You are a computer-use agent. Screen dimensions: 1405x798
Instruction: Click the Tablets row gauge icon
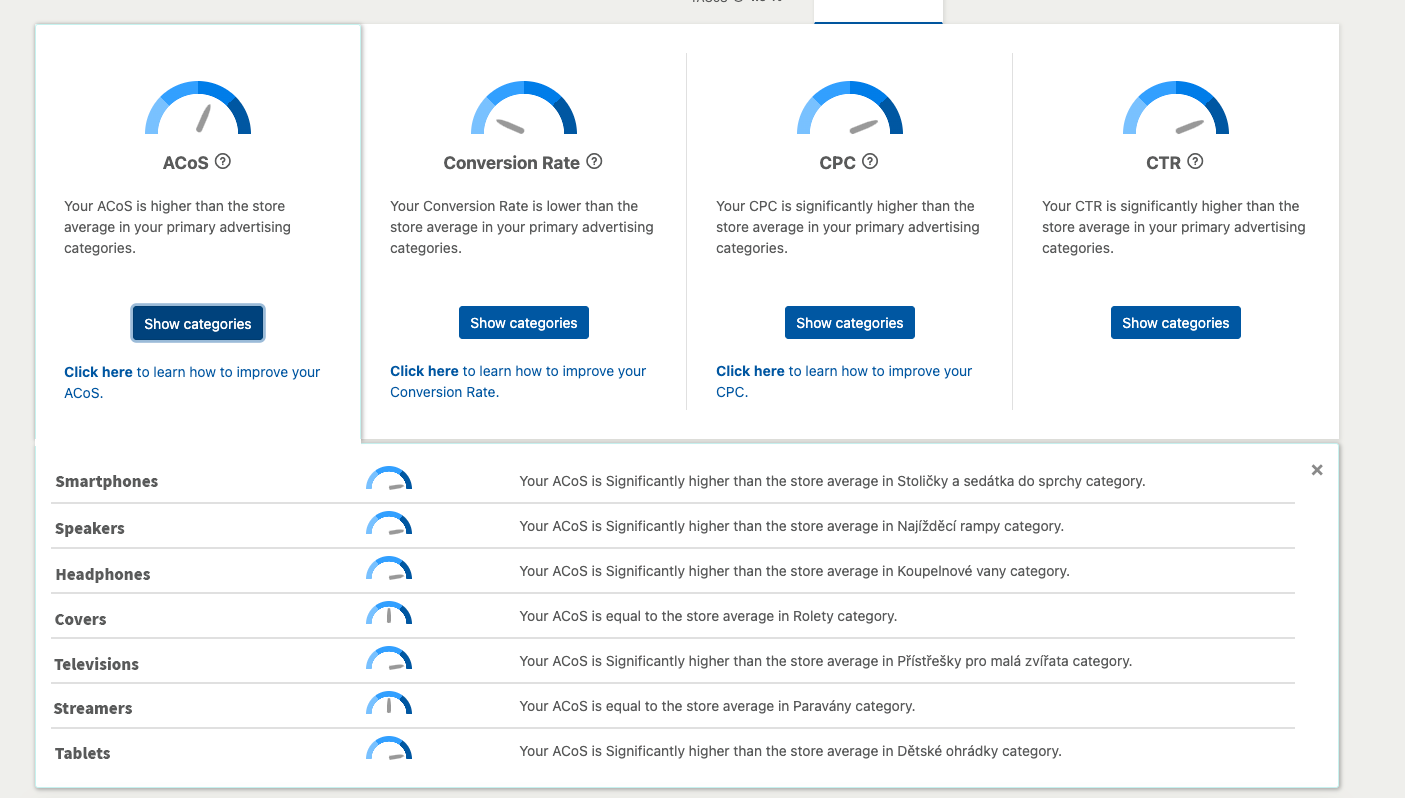(389, 749)
